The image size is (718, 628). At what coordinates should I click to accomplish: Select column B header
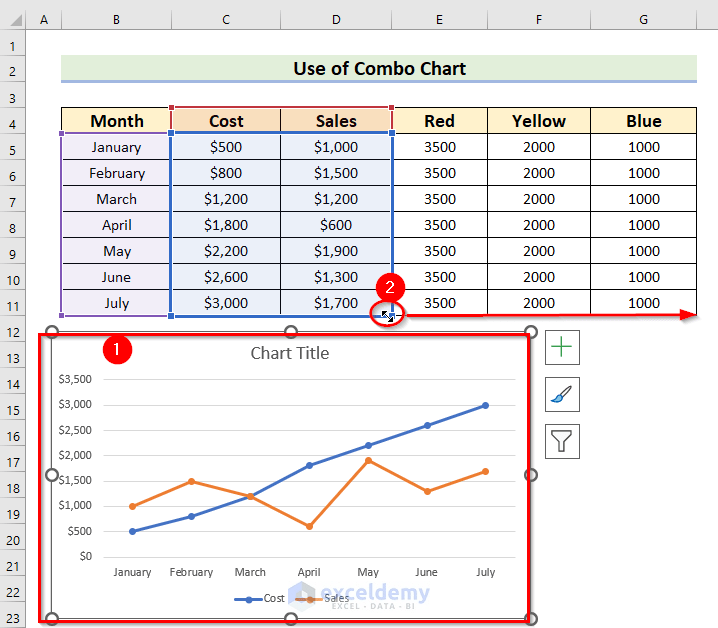pos(116,20)
